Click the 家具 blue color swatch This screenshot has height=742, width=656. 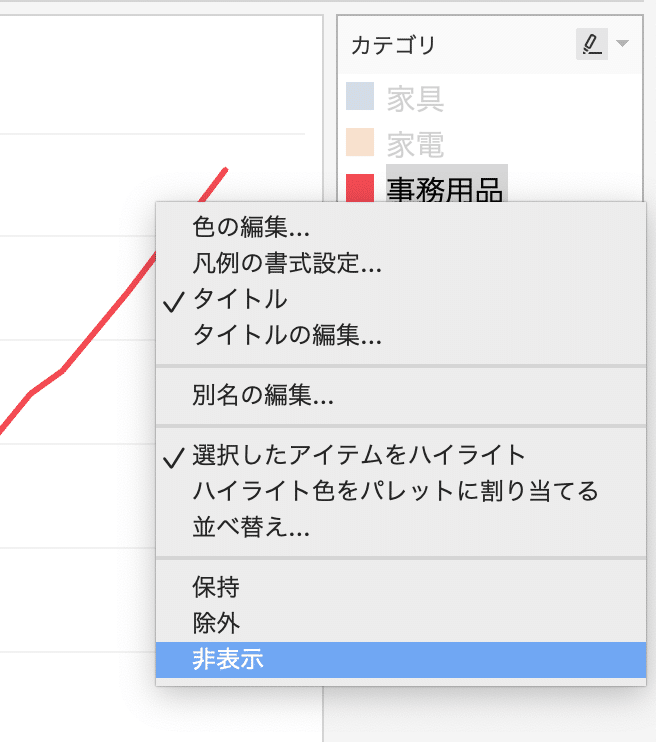tap(360, 96)
